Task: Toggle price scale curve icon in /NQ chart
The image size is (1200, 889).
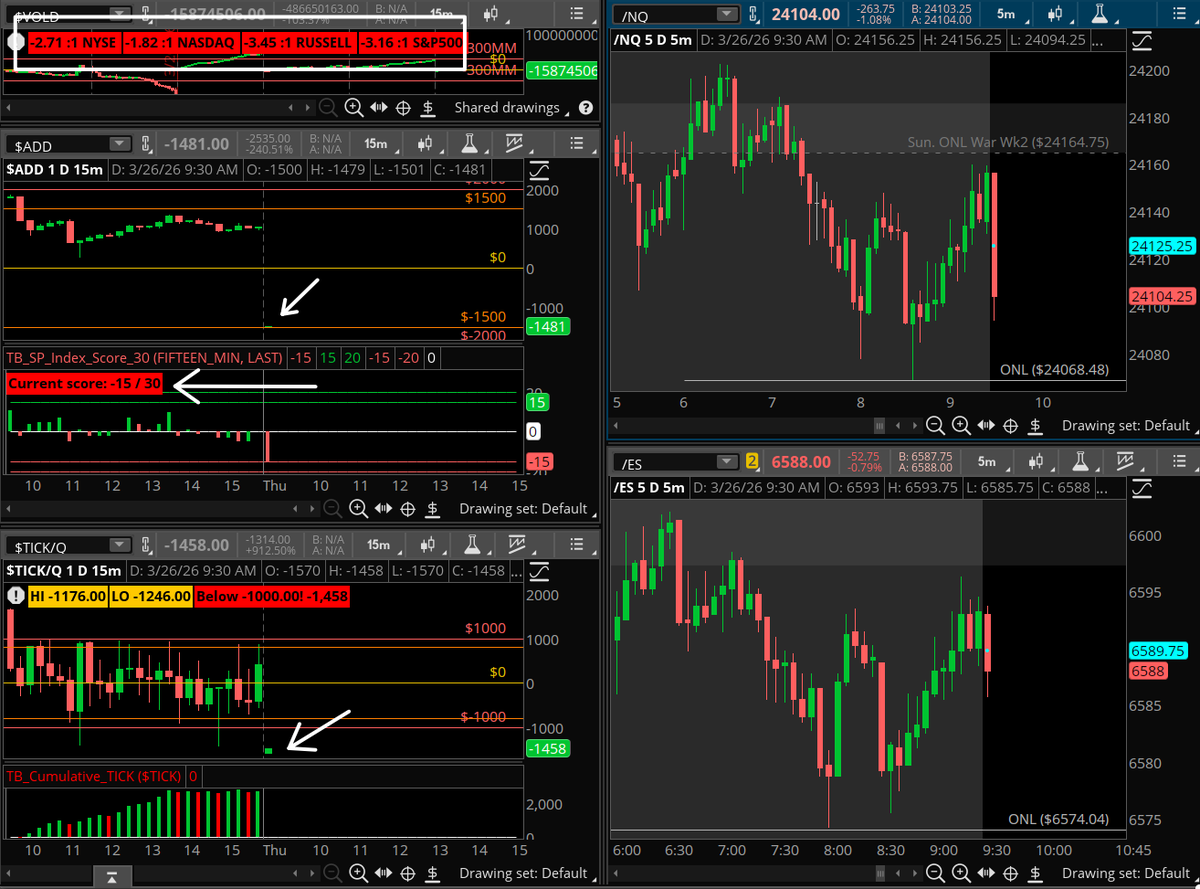Action: tap(1142, 40)
